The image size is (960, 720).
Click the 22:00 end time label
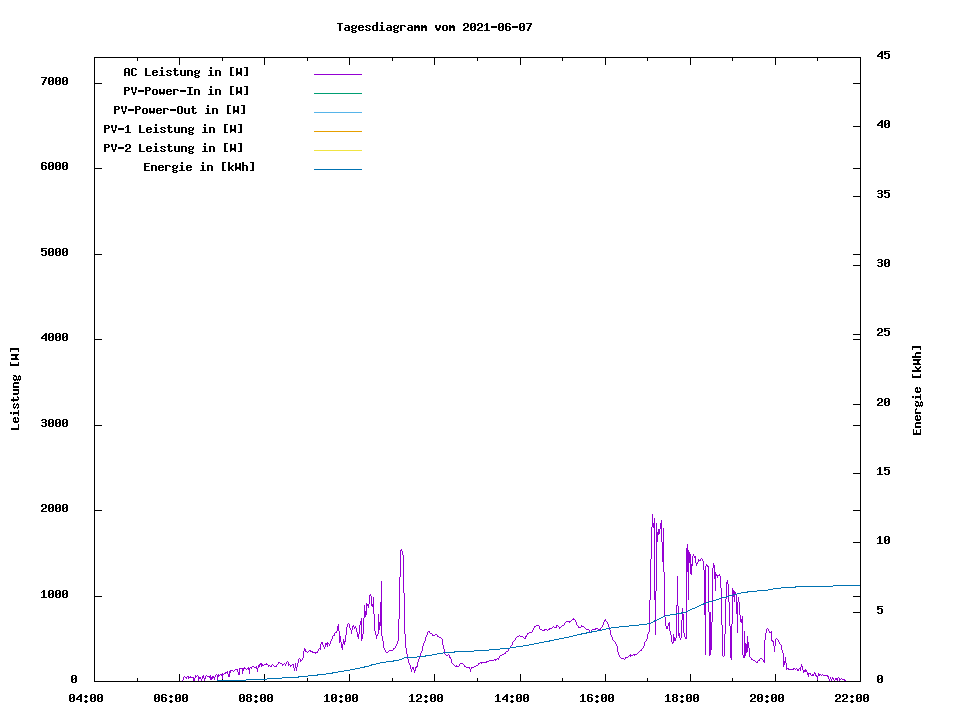point(852,698)
